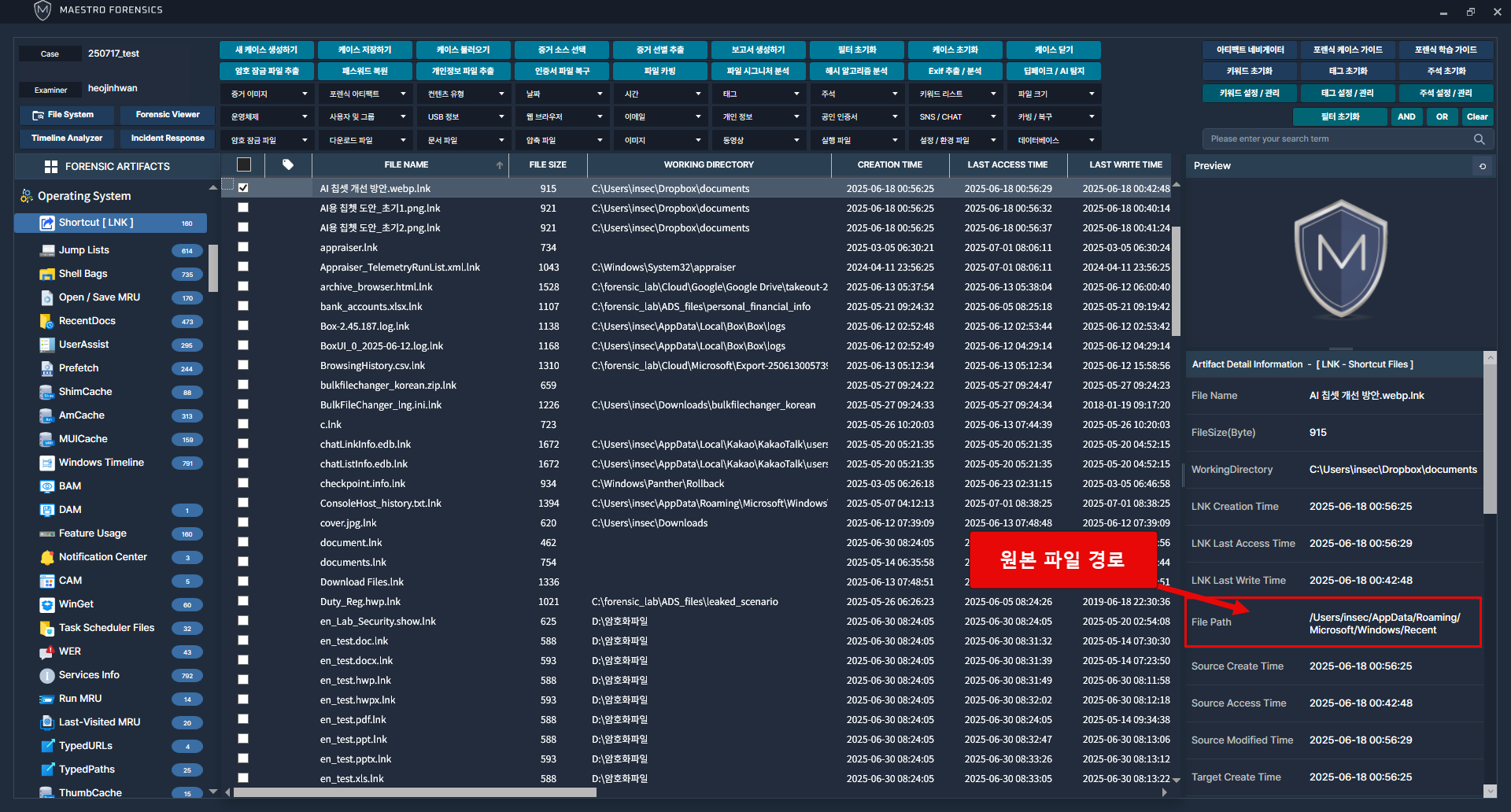Click the tag icon column header

pyautogui.click(x=288, y=164)
